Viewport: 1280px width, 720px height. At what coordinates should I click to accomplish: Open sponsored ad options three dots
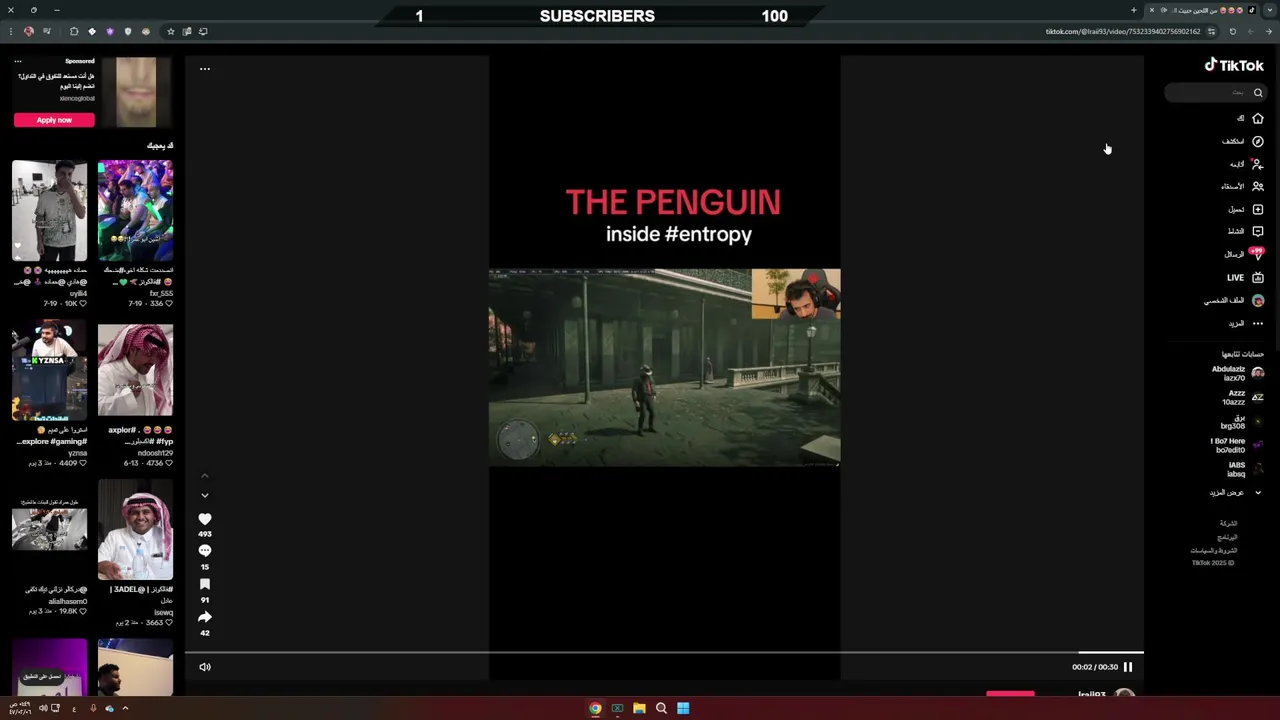(17, 61)
